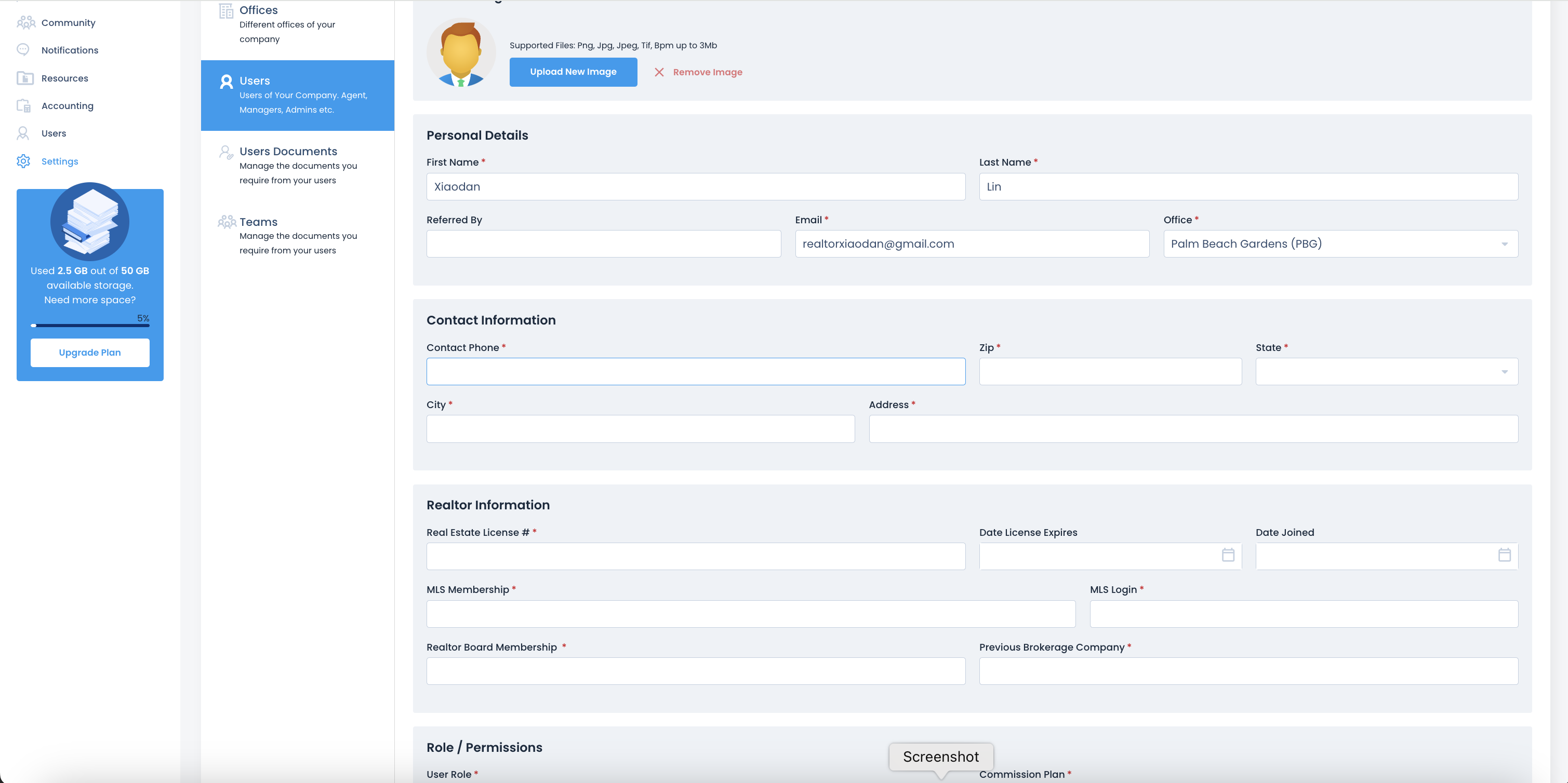
Task: Click the Settings gear icon
Action: pyautogui.click(x=23, y=161)
